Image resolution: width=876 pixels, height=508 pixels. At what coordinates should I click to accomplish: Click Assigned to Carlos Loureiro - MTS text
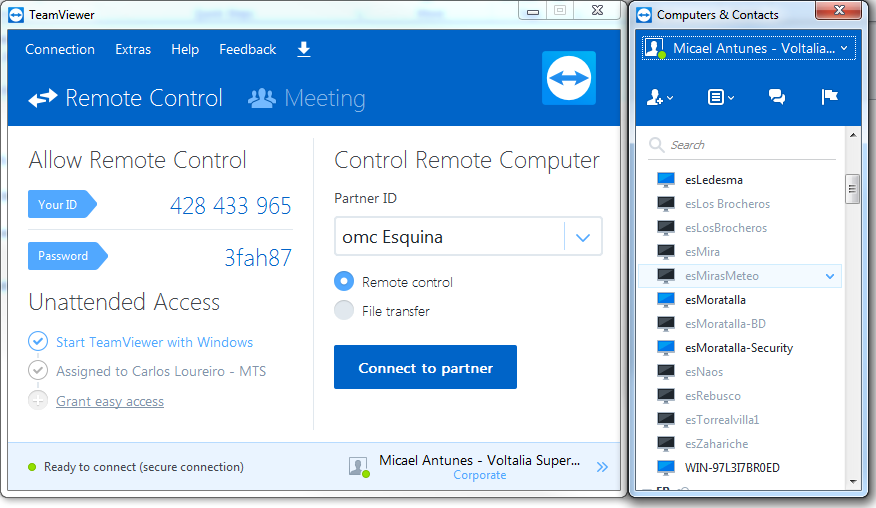[161, 371]
